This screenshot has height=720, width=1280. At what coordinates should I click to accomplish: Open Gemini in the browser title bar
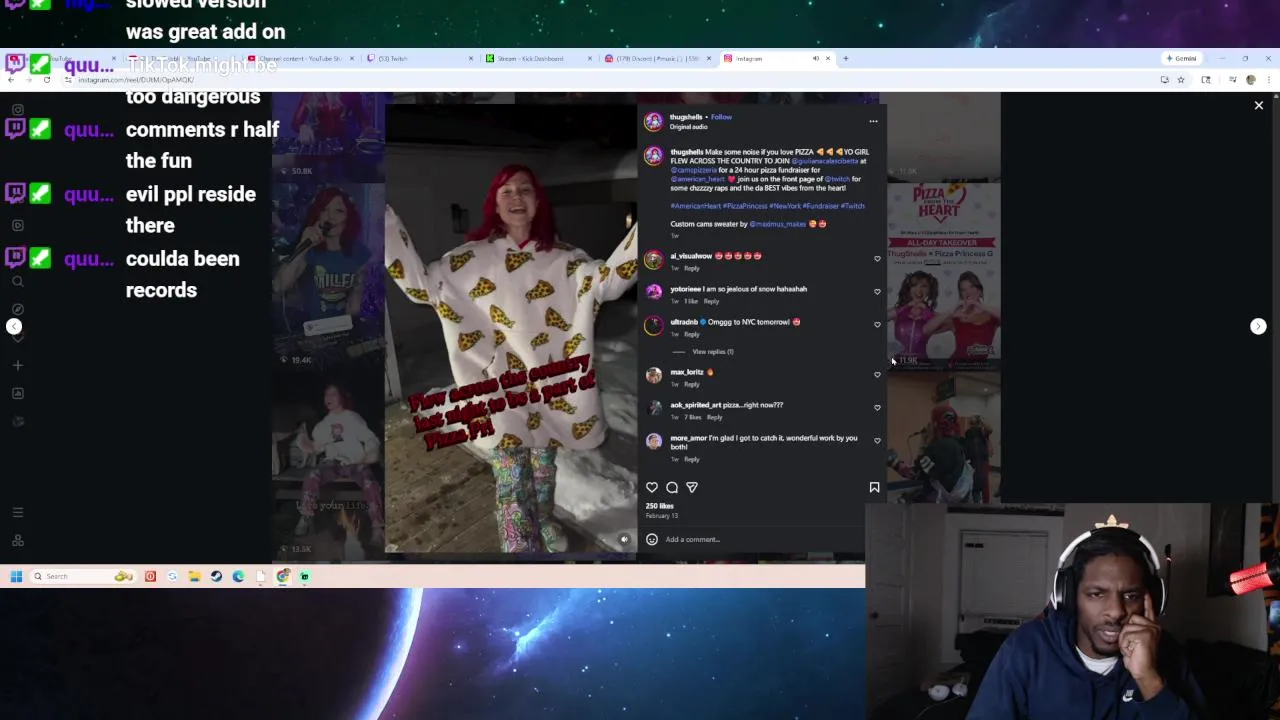point(1181,58)
